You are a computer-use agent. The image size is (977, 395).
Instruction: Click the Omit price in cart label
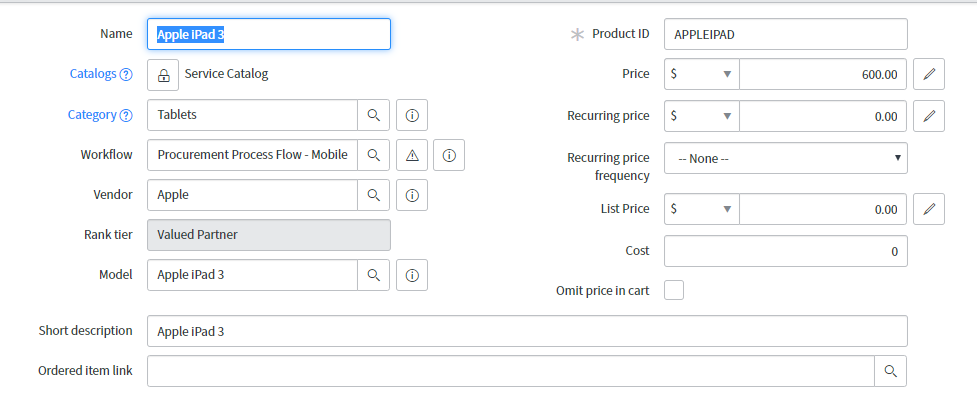(x=603, y=290)
